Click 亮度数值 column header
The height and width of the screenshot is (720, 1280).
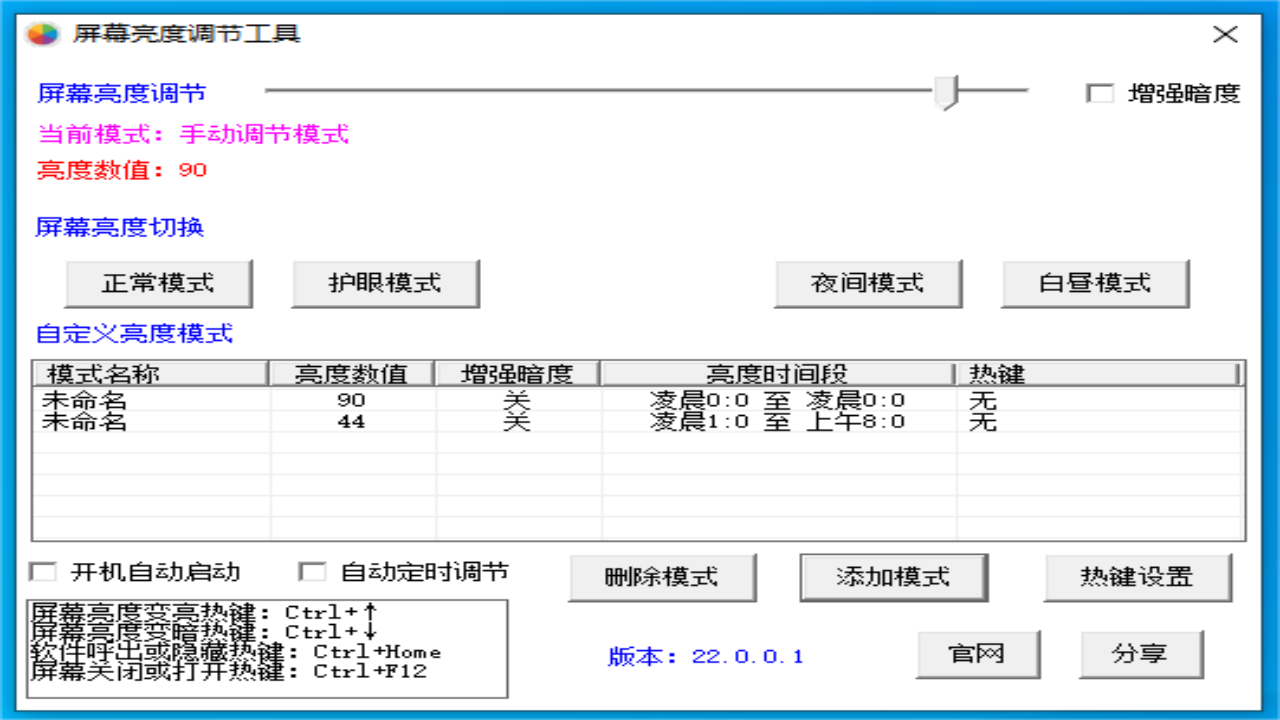(x=352, y=374)
